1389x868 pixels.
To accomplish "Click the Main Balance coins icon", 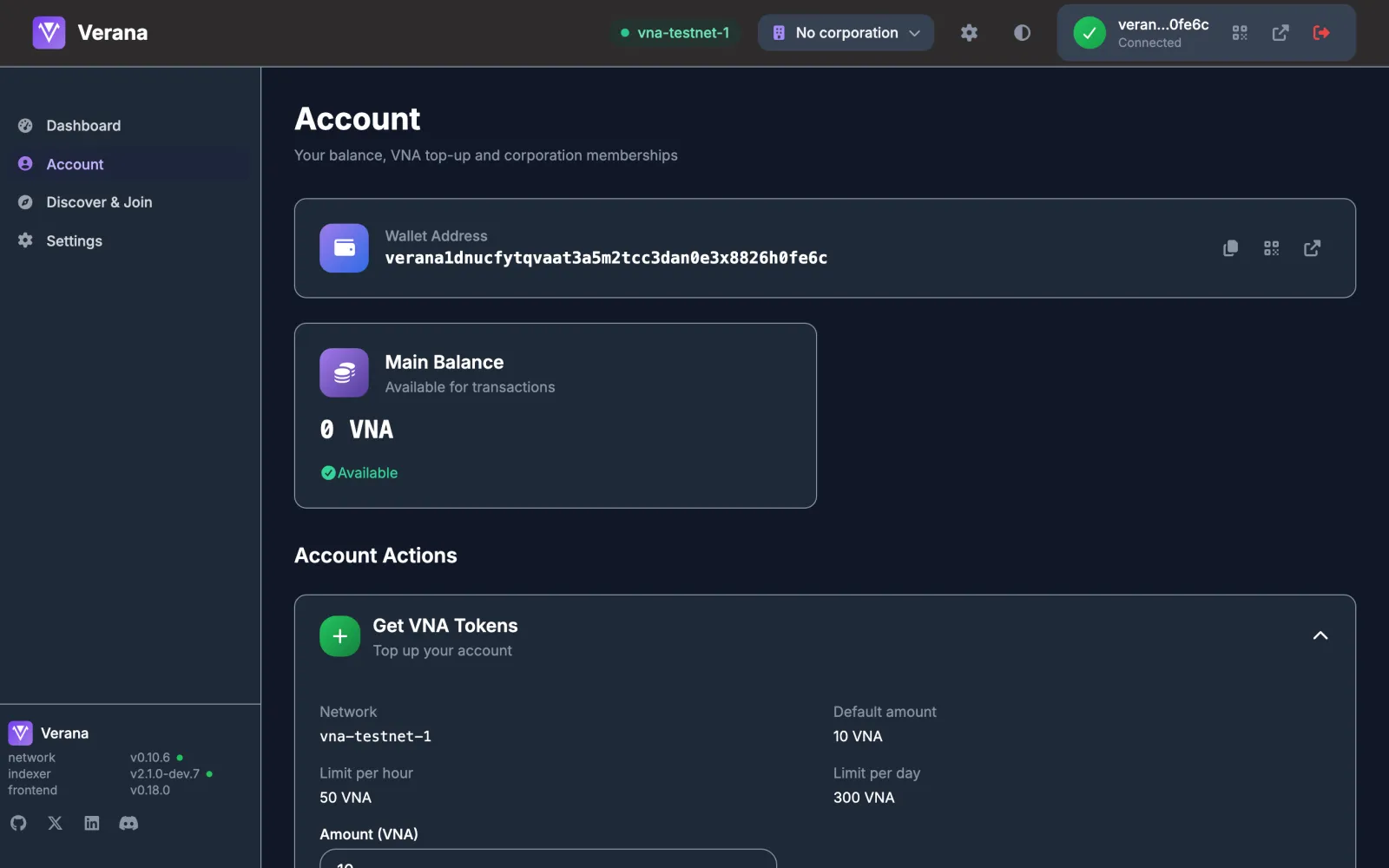I will coord(344,373).
